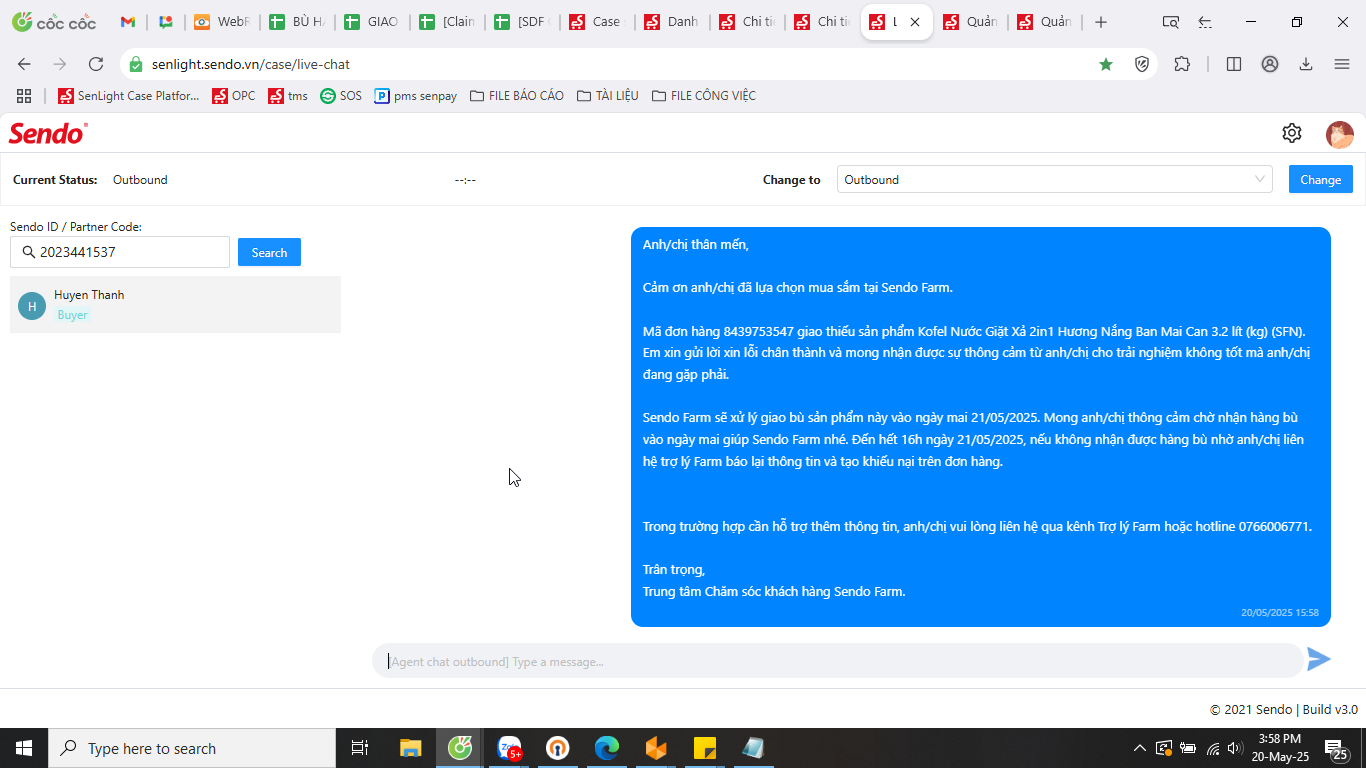Switch to the Case tab
This screenshot has width=1366, height=768.
pyautogui.click(x=597, y=22)
